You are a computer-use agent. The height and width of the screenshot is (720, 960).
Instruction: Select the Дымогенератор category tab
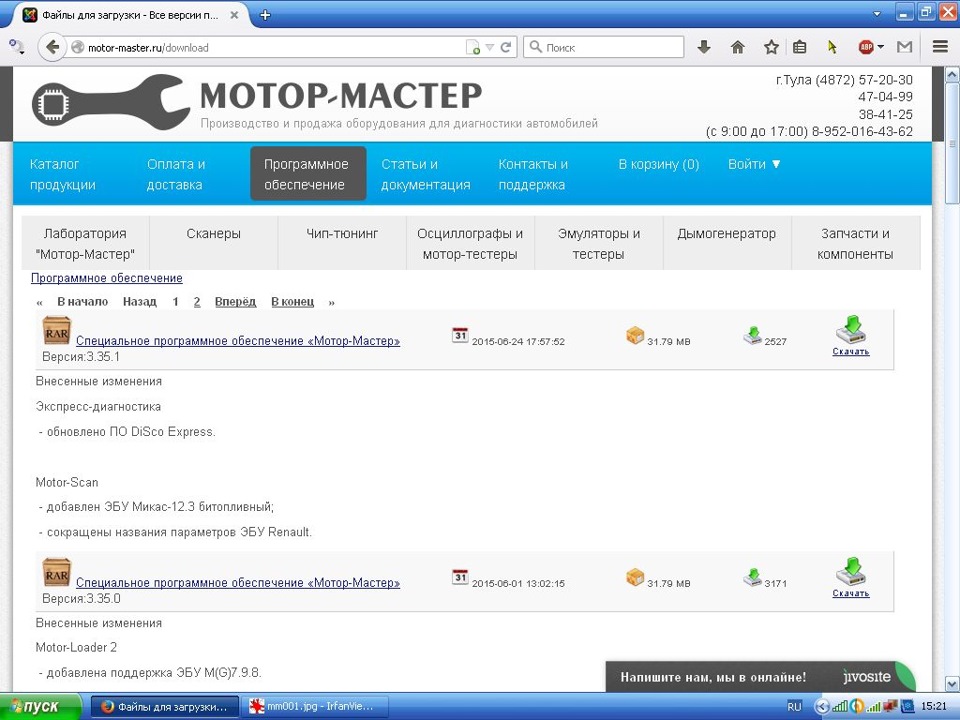click(x=727, y=243)
